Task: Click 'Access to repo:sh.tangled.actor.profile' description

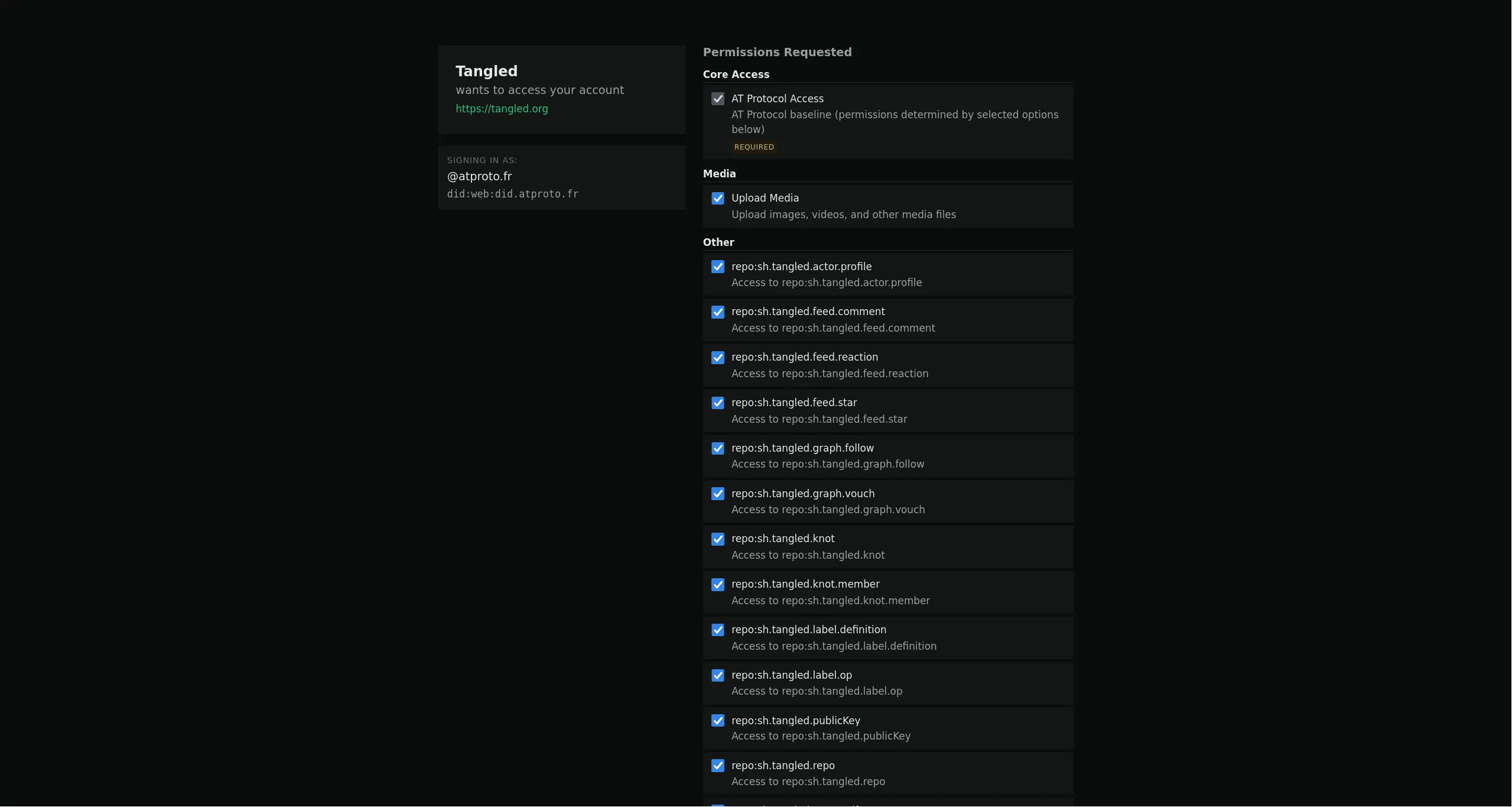Action: pos(826,283)
